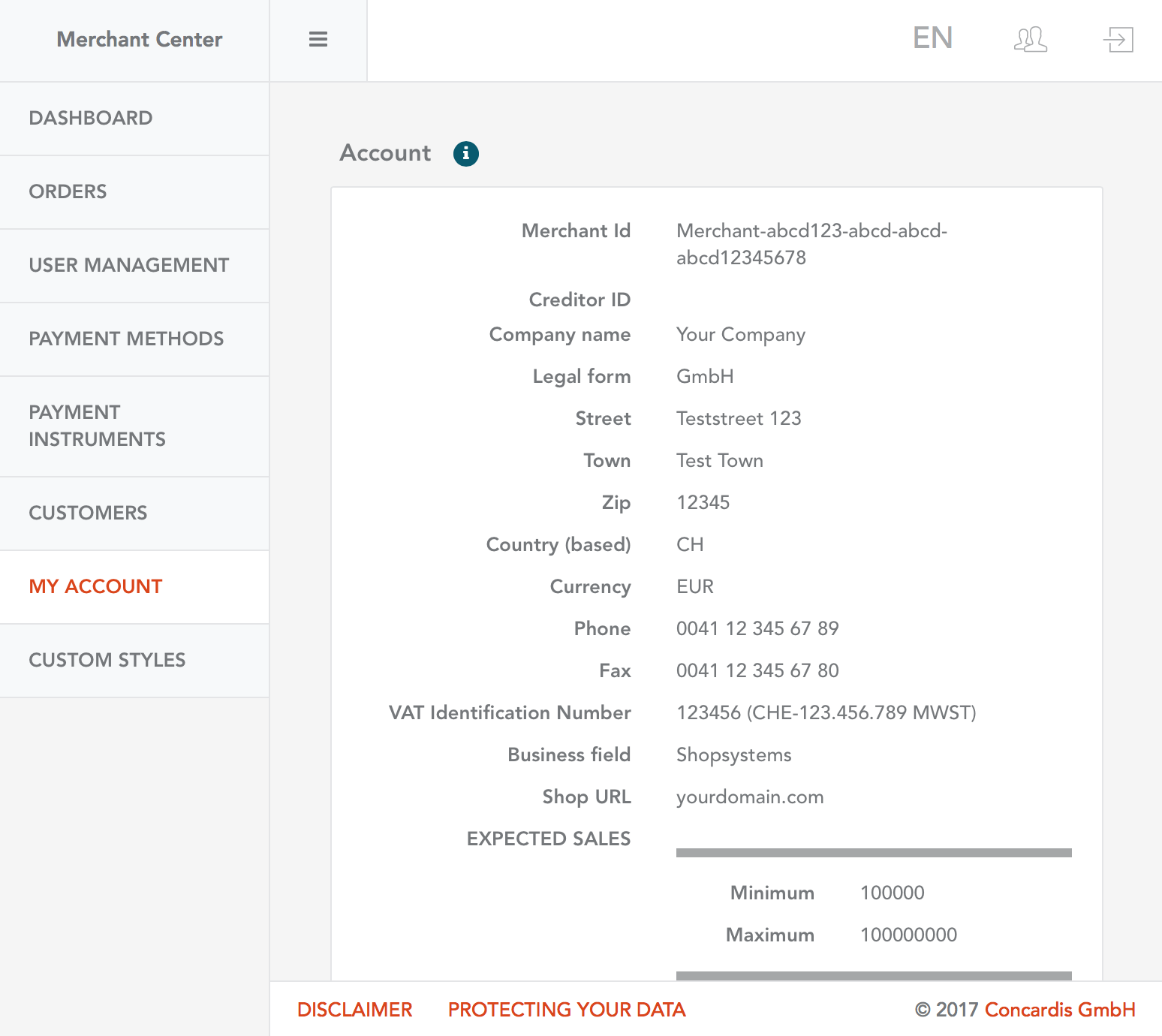The height and width of the screenshot is (1036, 1162).
Task: Open Protecting Your Data link
Action: [x=567, y=1010]
